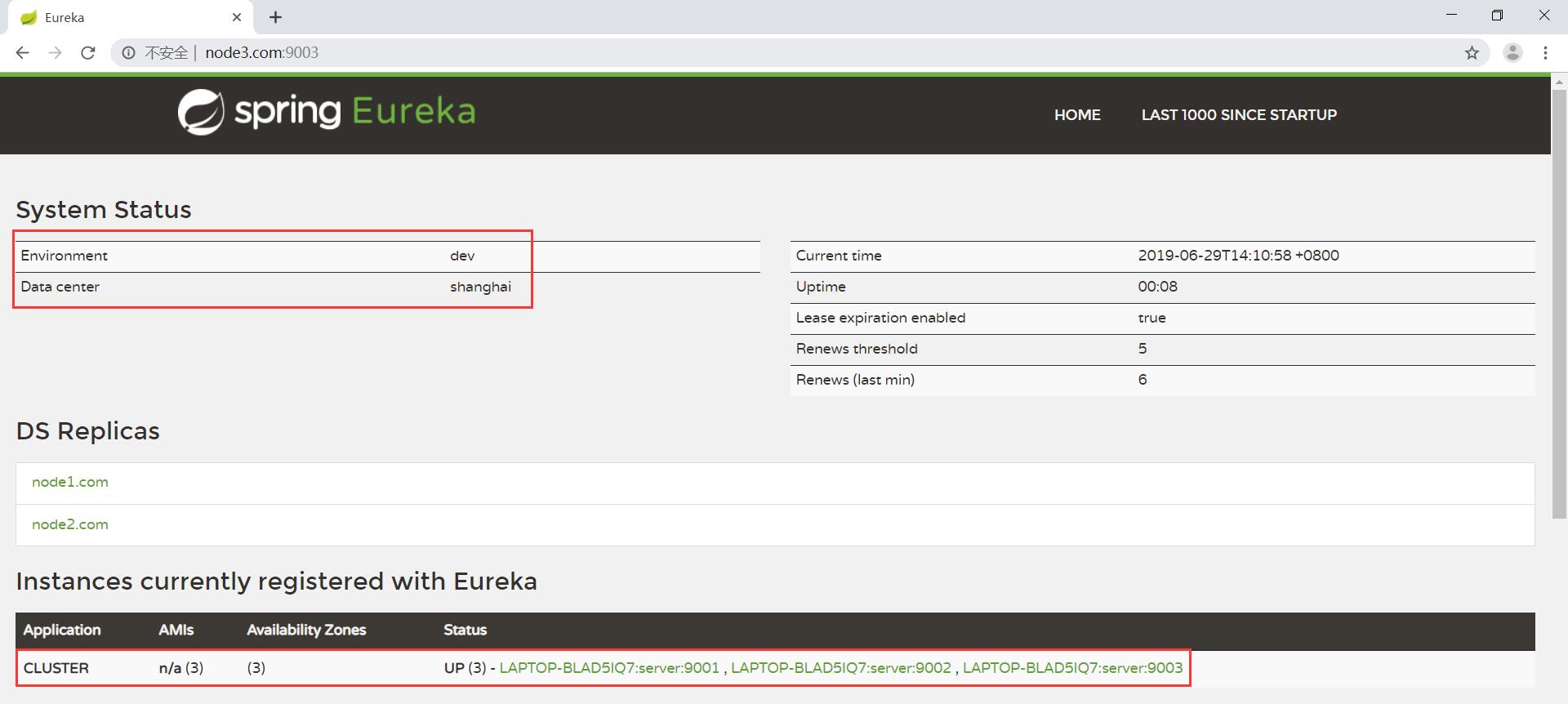Image resolution: width=1568 pixels, height=704 pixels.
Task: Click the 'AMIs' column header
Action: tap(176, 630)
